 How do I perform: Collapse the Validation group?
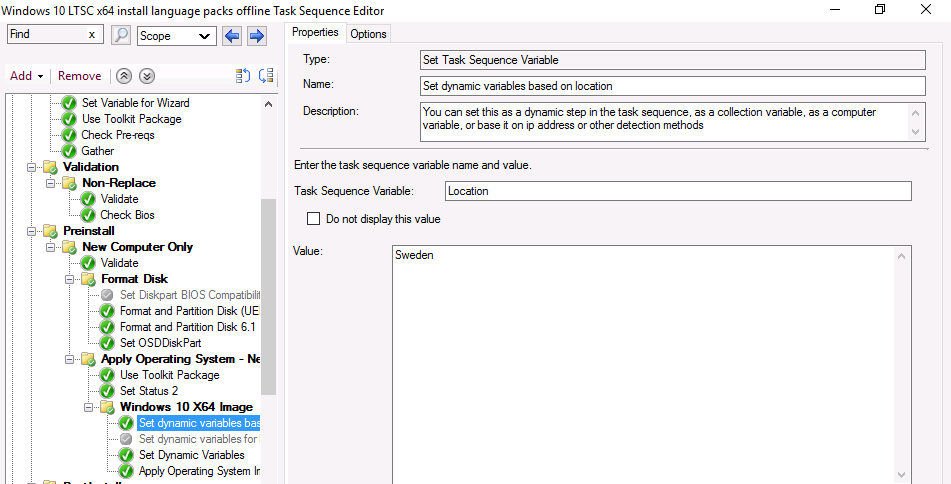[32, 167]
